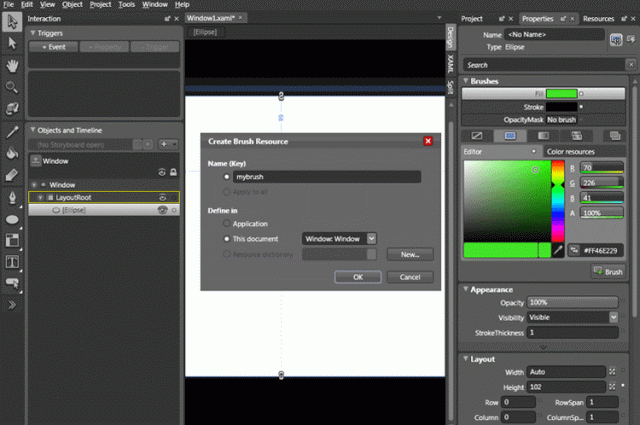Click the Search properties field
Viewport: 640px width, 425px height.
tap(544, 65)
